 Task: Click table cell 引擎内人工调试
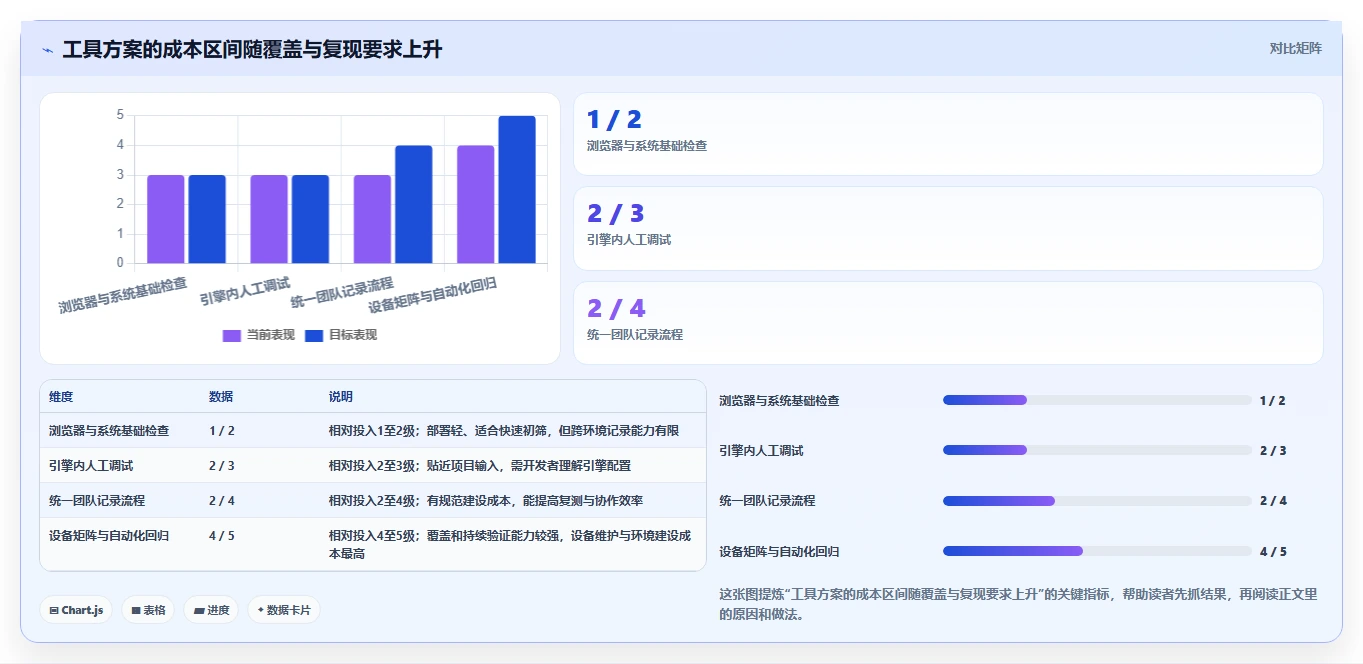click(x=91, y=466)
